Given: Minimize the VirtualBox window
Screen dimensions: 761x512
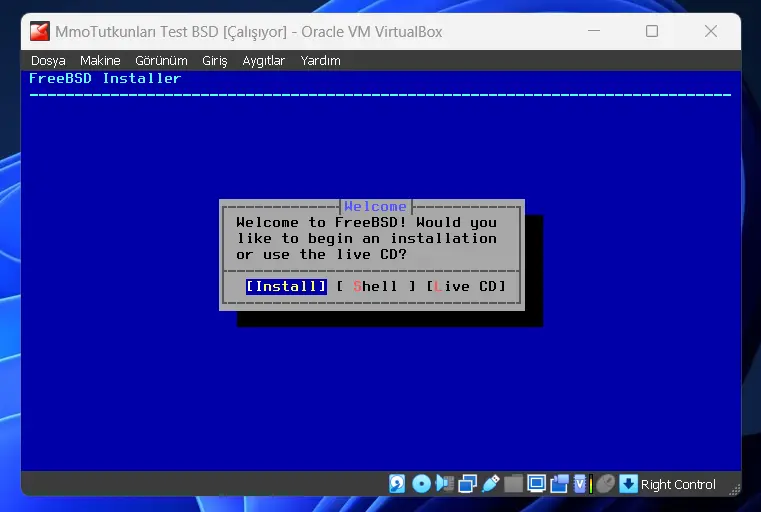Looking at the screenshot, I should [594, 31].
